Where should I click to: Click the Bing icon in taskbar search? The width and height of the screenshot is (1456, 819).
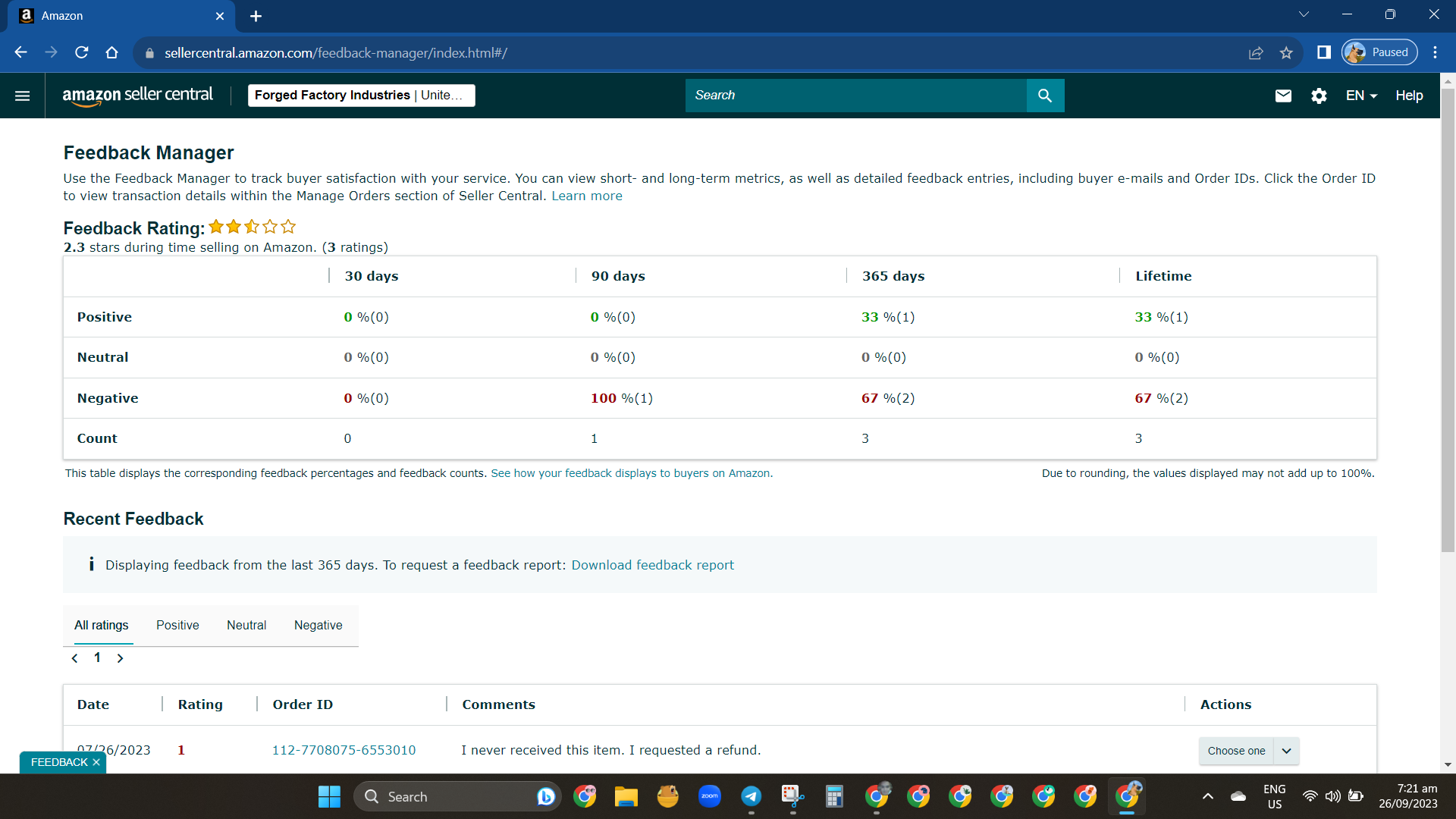click(545, 796)
